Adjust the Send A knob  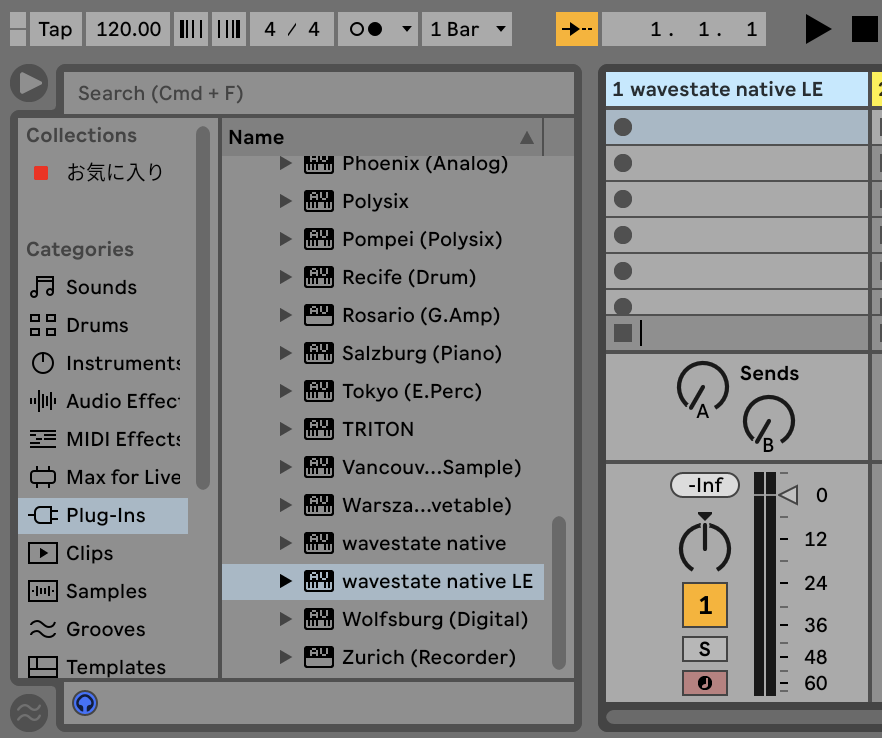[703, 388]
